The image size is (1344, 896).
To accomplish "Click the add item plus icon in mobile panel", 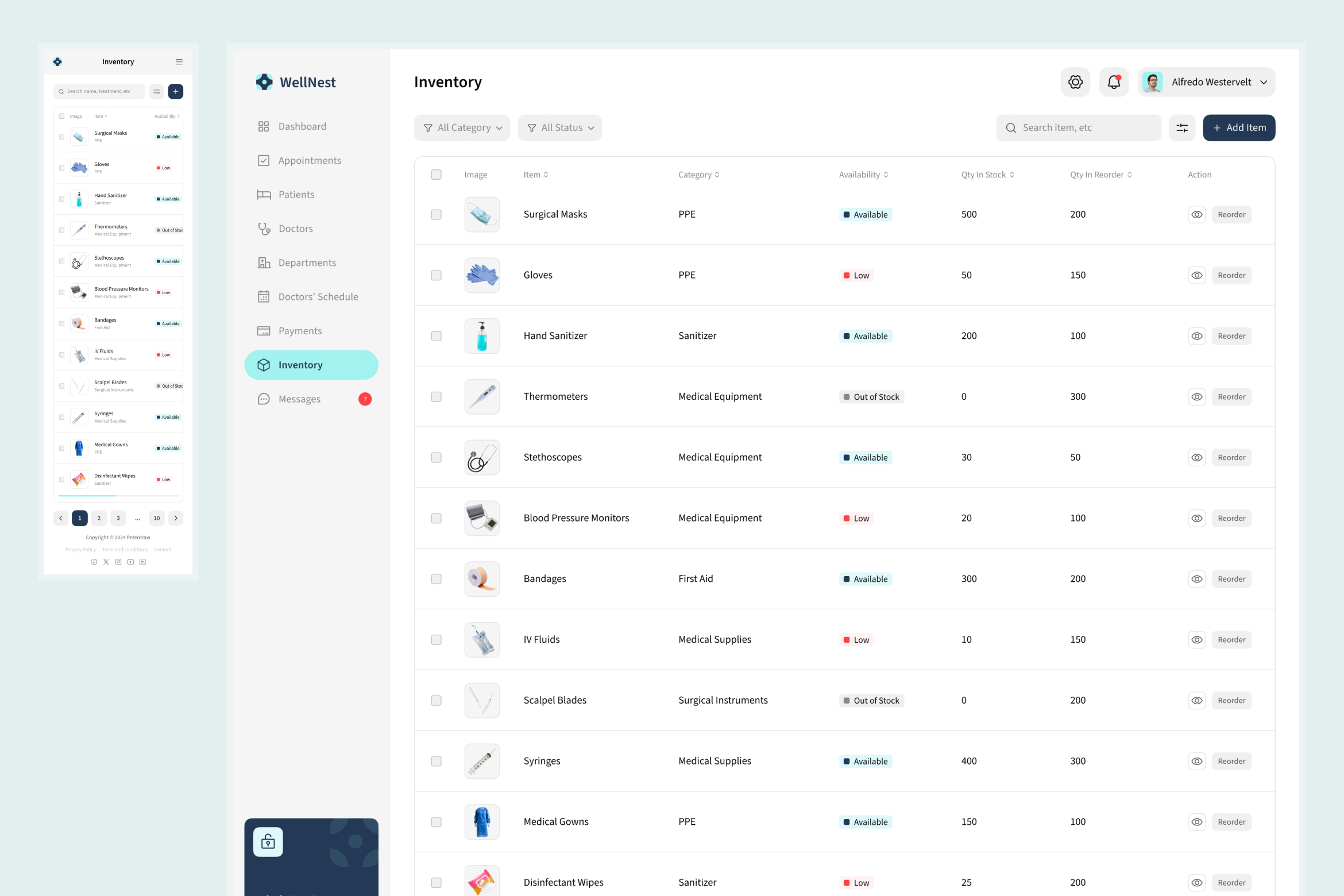I will (x=176, y=91).
